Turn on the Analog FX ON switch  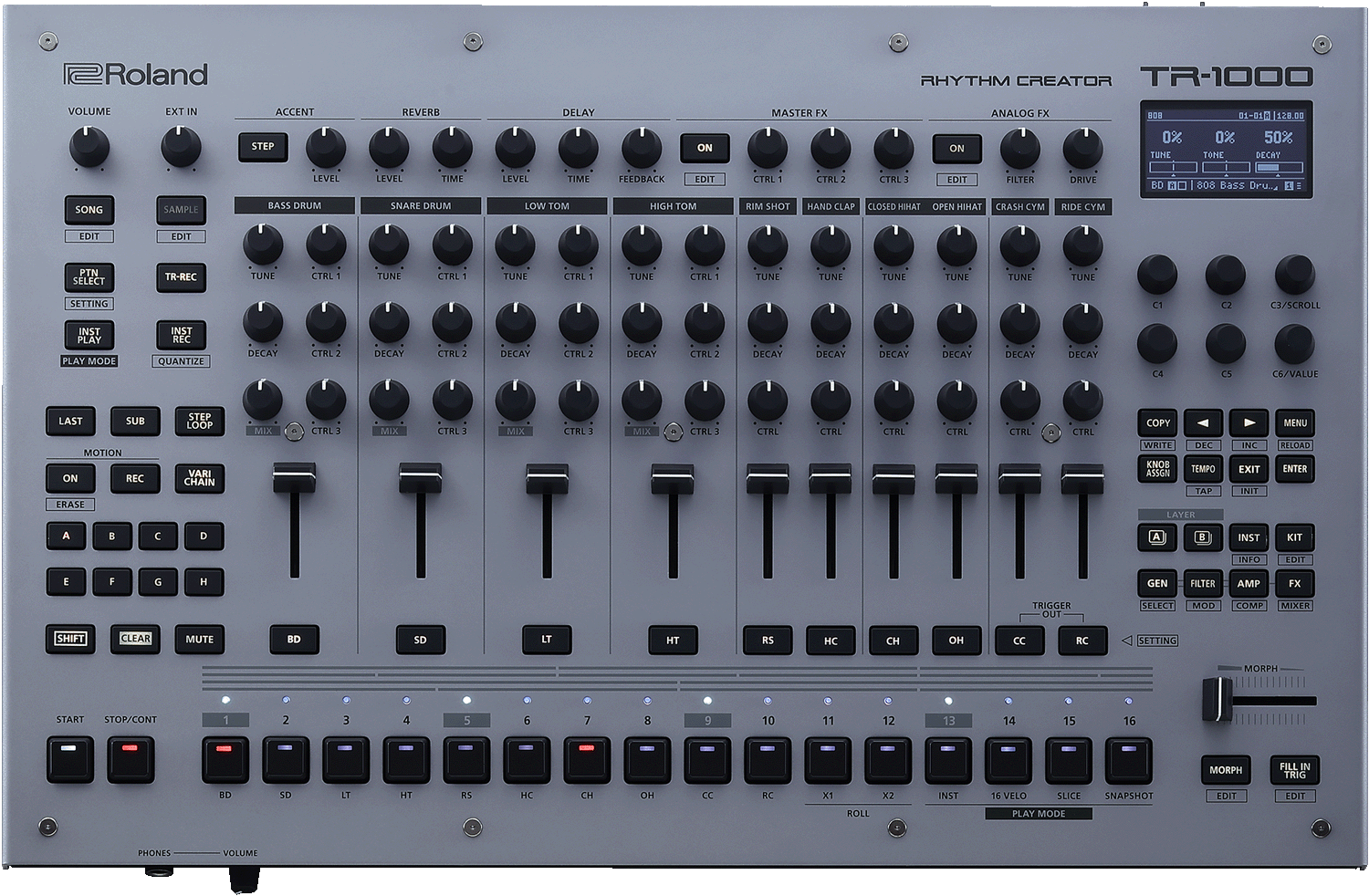(956, 149)
